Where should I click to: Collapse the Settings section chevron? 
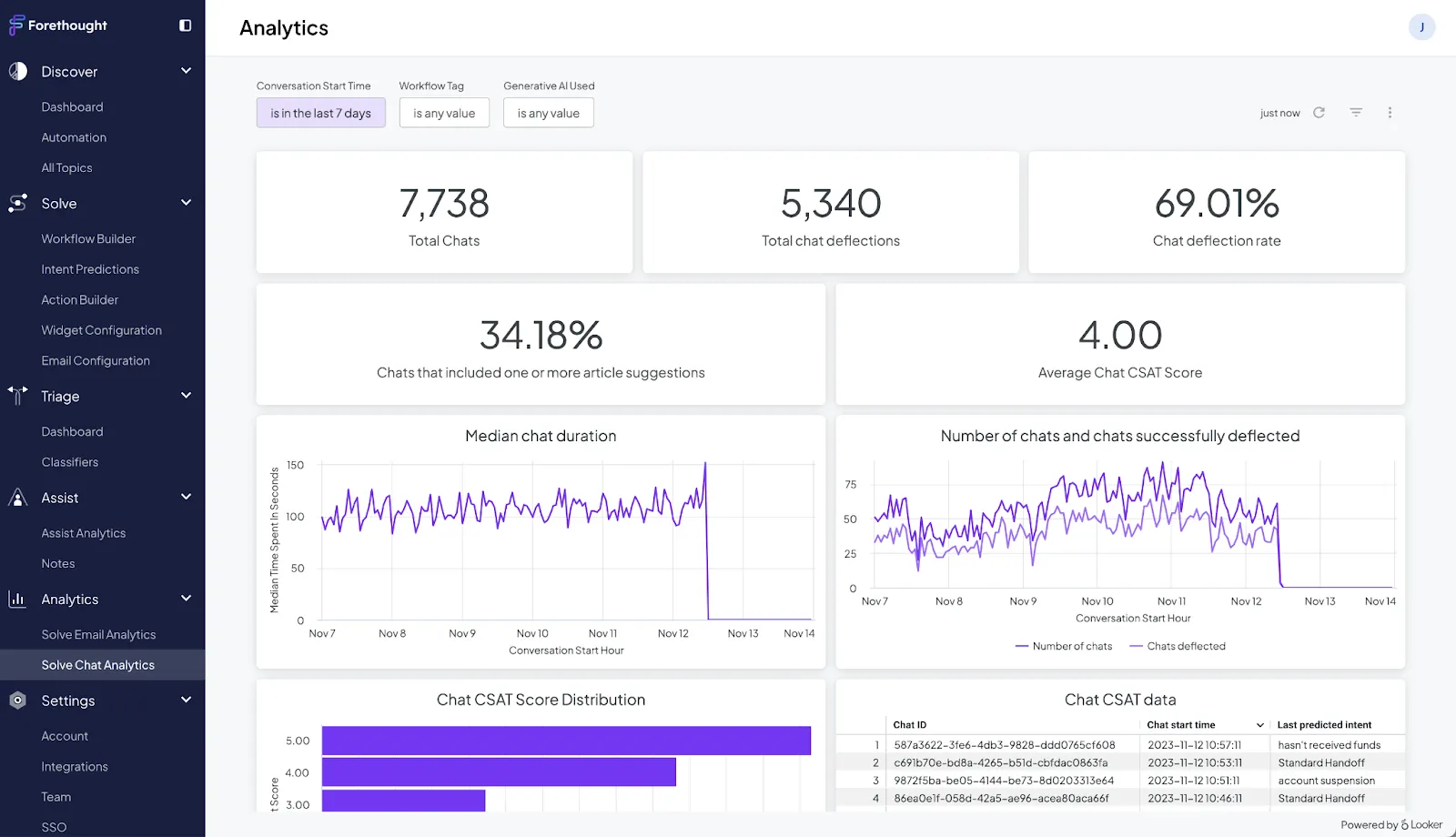pyautogui.click(x=187, y=700)
